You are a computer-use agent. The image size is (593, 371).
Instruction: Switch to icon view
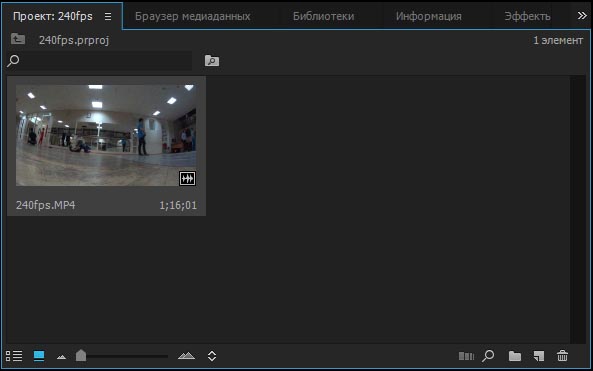point(39,356)
